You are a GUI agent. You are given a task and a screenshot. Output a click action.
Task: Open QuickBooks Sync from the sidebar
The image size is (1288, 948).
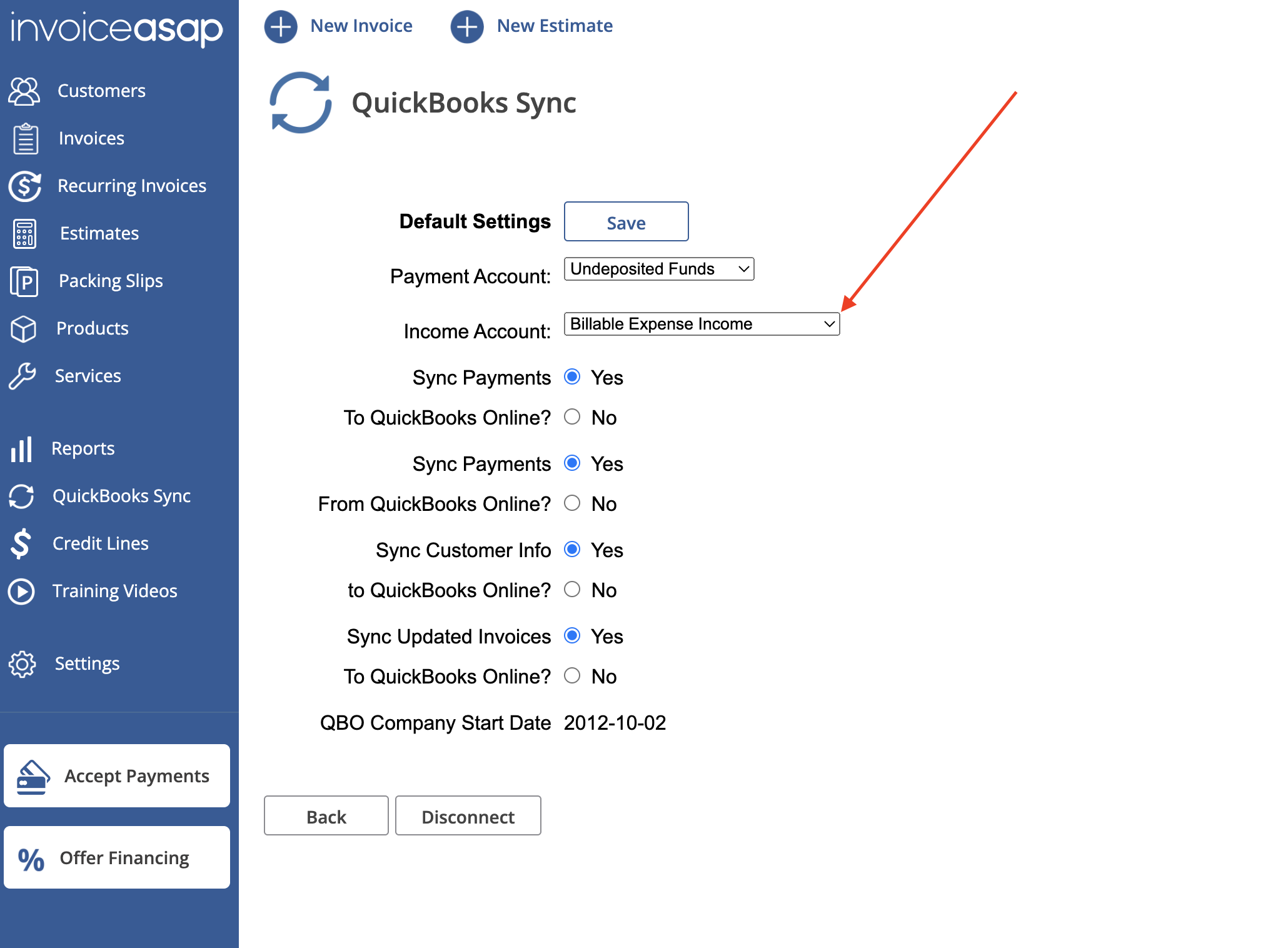coord(122,496)
